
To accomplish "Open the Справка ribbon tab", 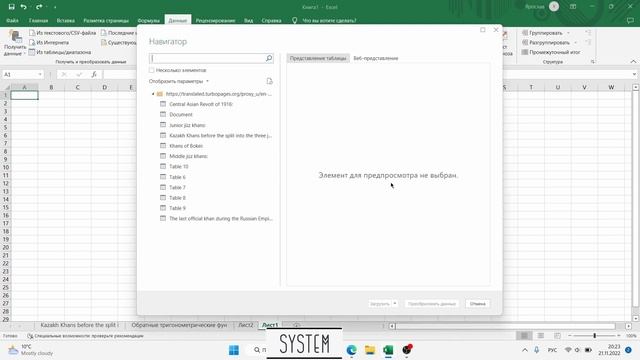I will click(x=271, y=20).
